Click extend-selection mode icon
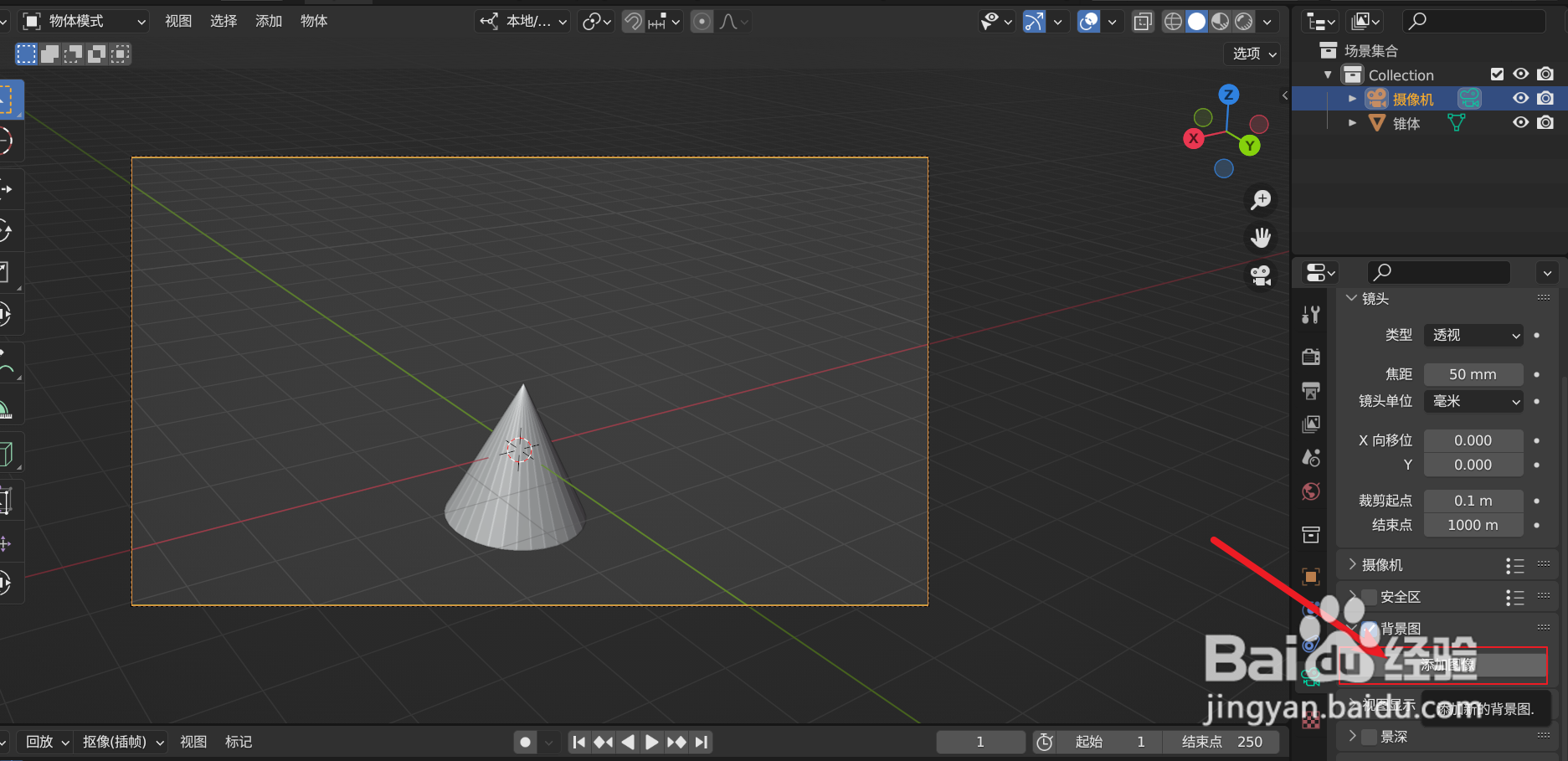This screenshot has height=761, width=1568. pos(50,54)
